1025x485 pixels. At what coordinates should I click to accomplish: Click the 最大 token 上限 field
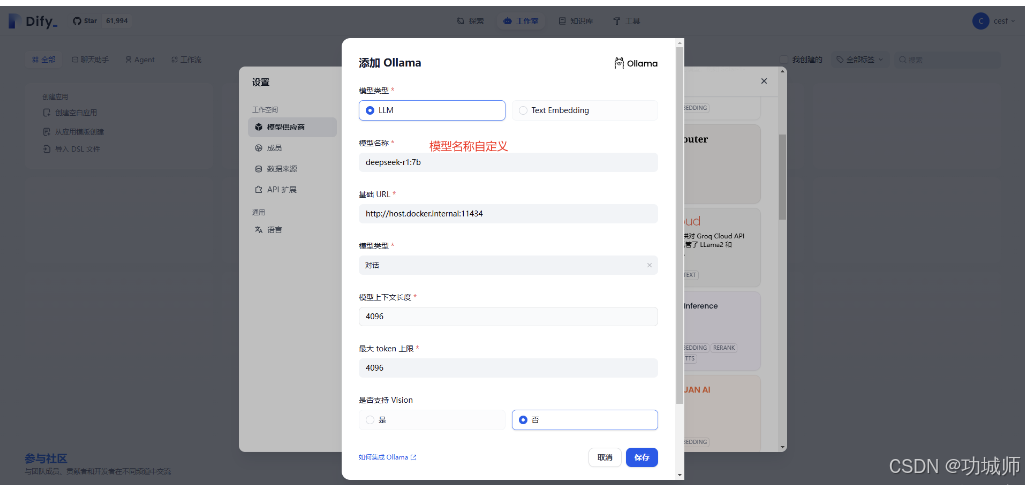(x=508, y=367)
